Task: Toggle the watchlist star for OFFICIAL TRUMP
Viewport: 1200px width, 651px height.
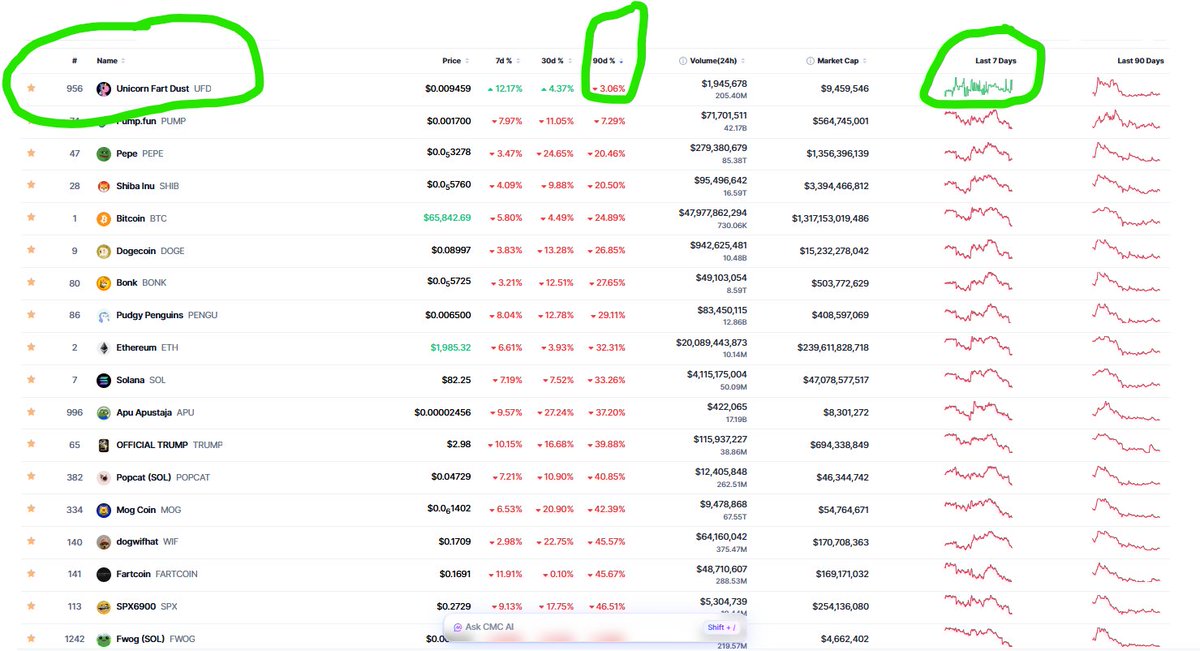Action: pyautogui.click(x=31, y=444)
